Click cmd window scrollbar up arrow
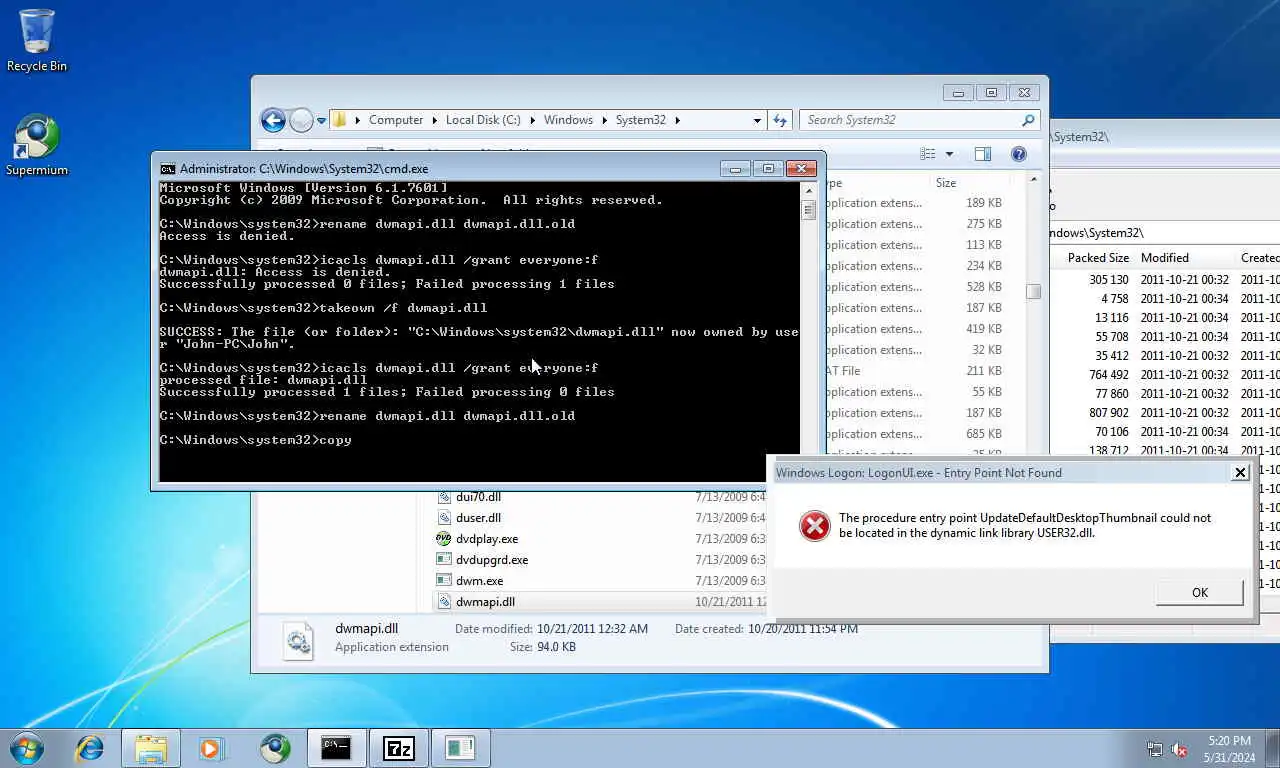Viewport: 1280px width, 768px height. click(x=808, y=190)
